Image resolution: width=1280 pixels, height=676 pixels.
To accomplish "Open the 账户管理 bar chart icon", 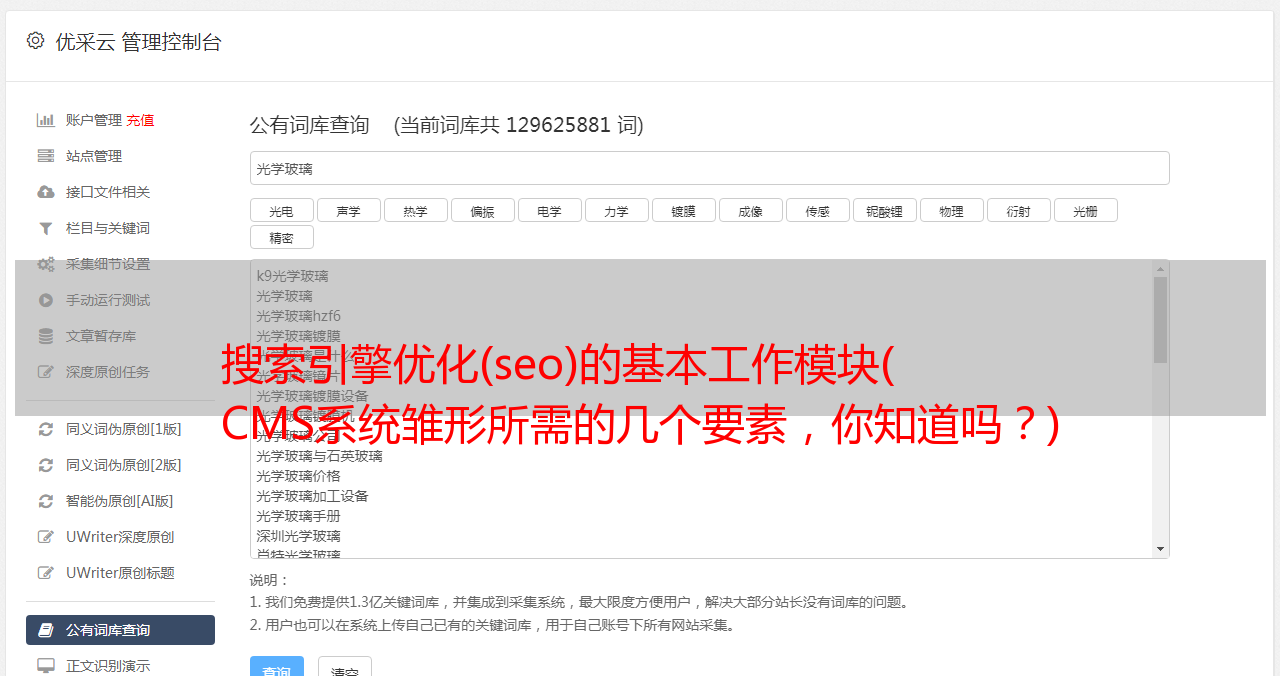I will tap(46, 120).
